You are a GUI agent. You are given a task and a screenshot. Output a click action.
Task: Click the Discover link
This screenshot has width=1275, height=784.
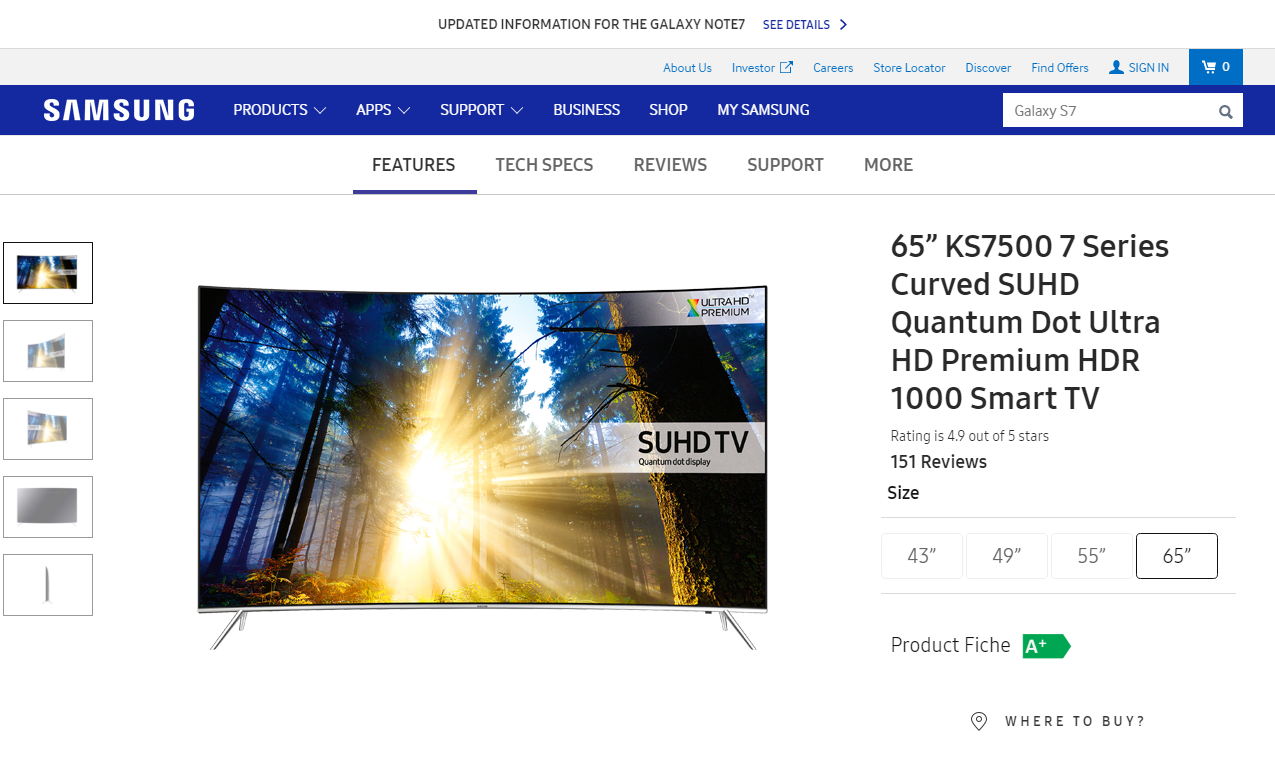click(988, 68)
